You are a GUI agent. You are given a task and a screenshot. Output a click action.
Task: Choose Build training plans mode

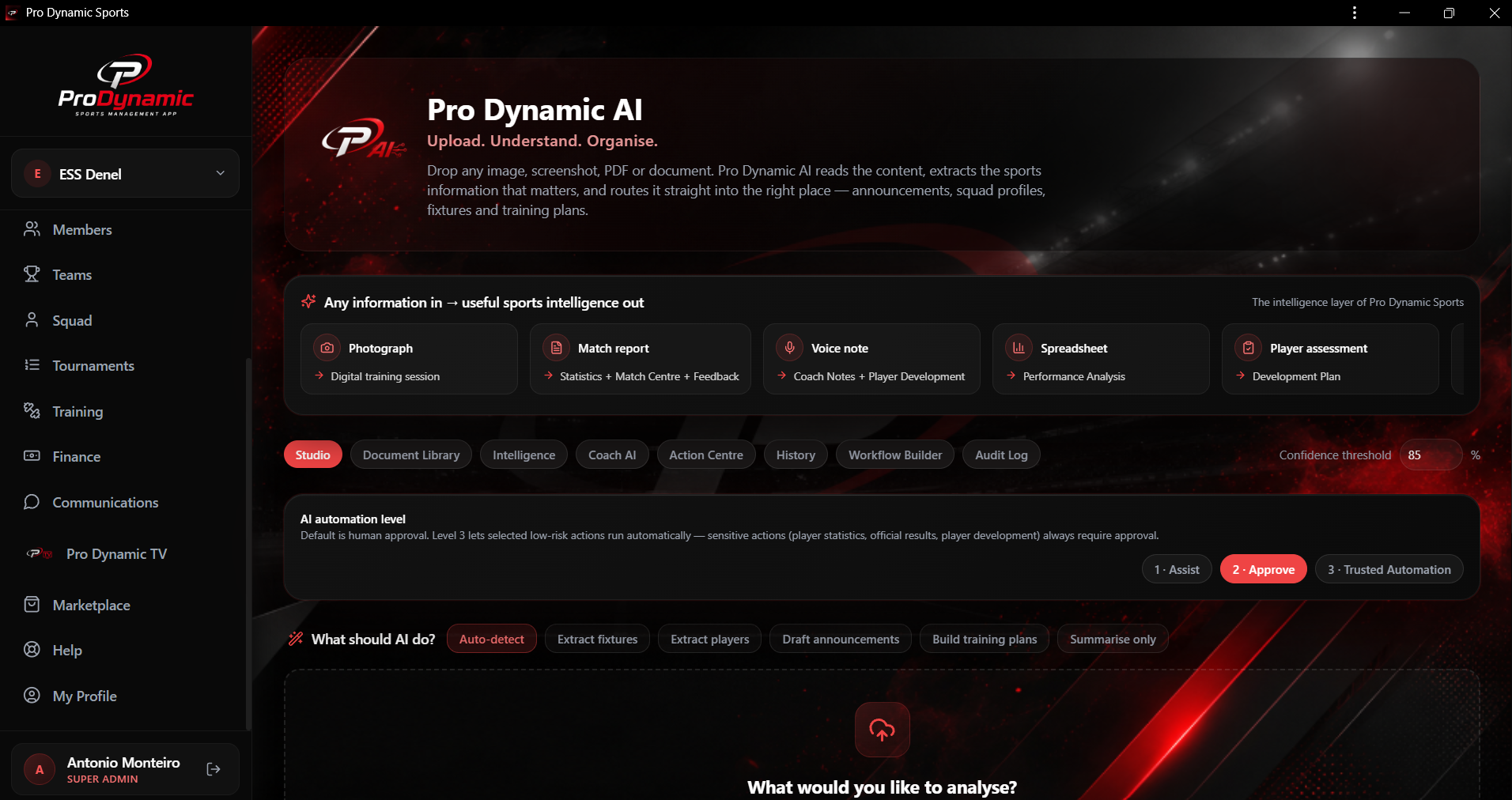(985, 639)
